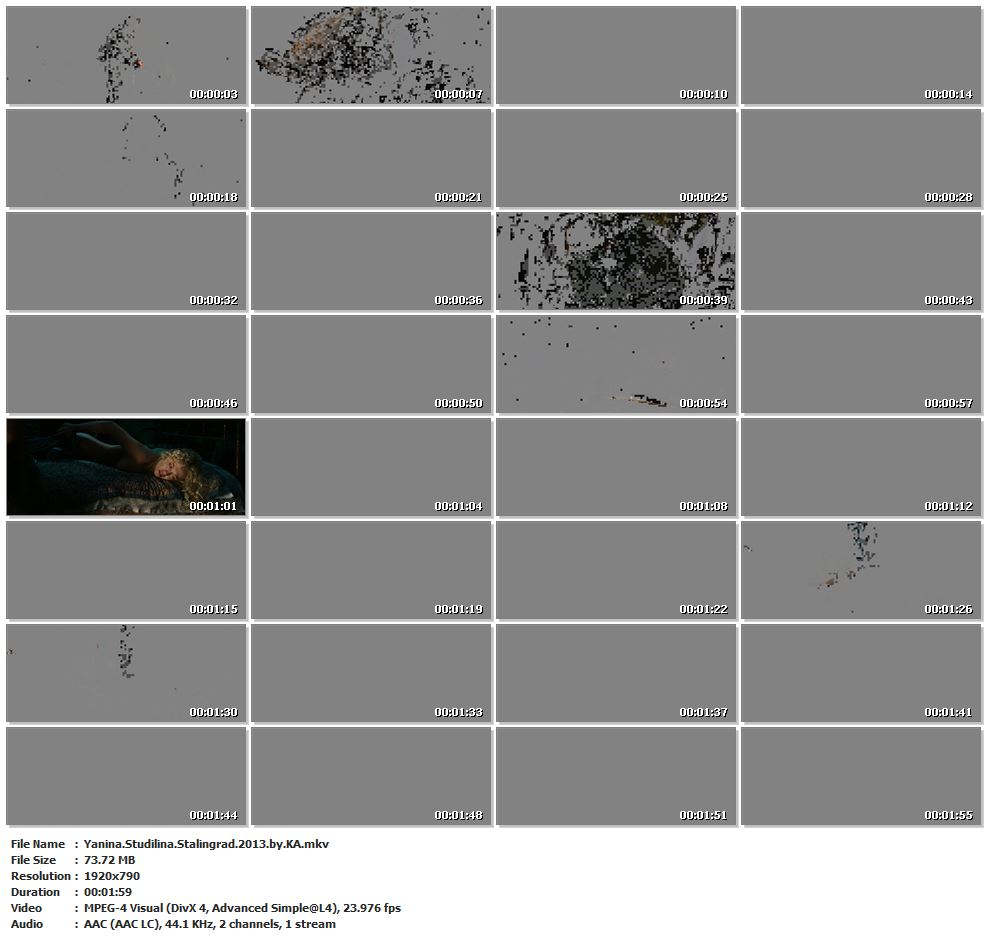Screen dimensions: 987x937
Task: Select the frame at 00:01:15
Action: [x=126, y=570]
